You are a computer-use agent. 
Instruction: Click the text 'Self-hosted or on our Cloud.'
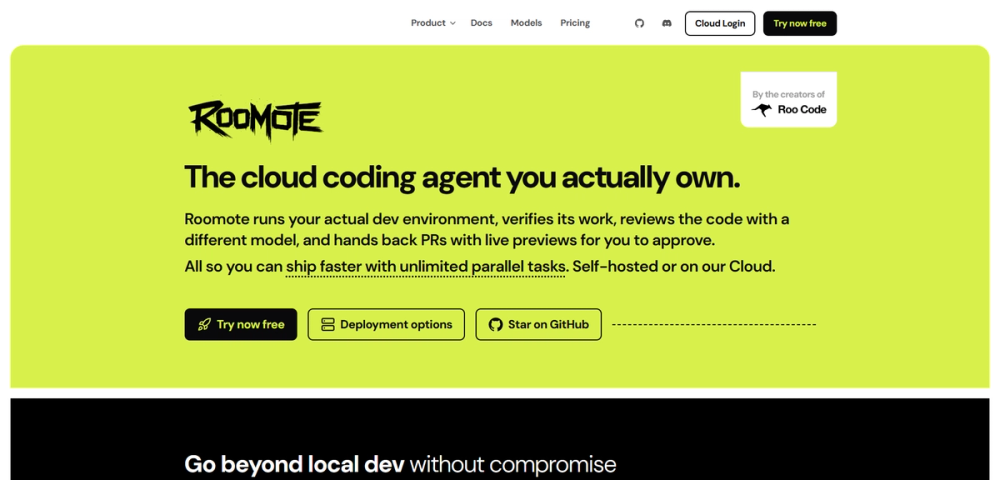tap(674, 266)
